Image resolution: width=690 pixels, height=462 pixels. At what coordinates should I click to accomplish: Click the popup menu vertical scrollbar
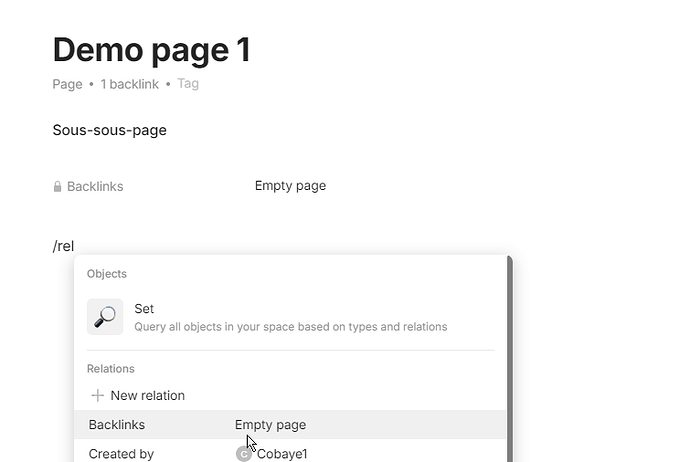pyautogui.click(x=510, y=359)
